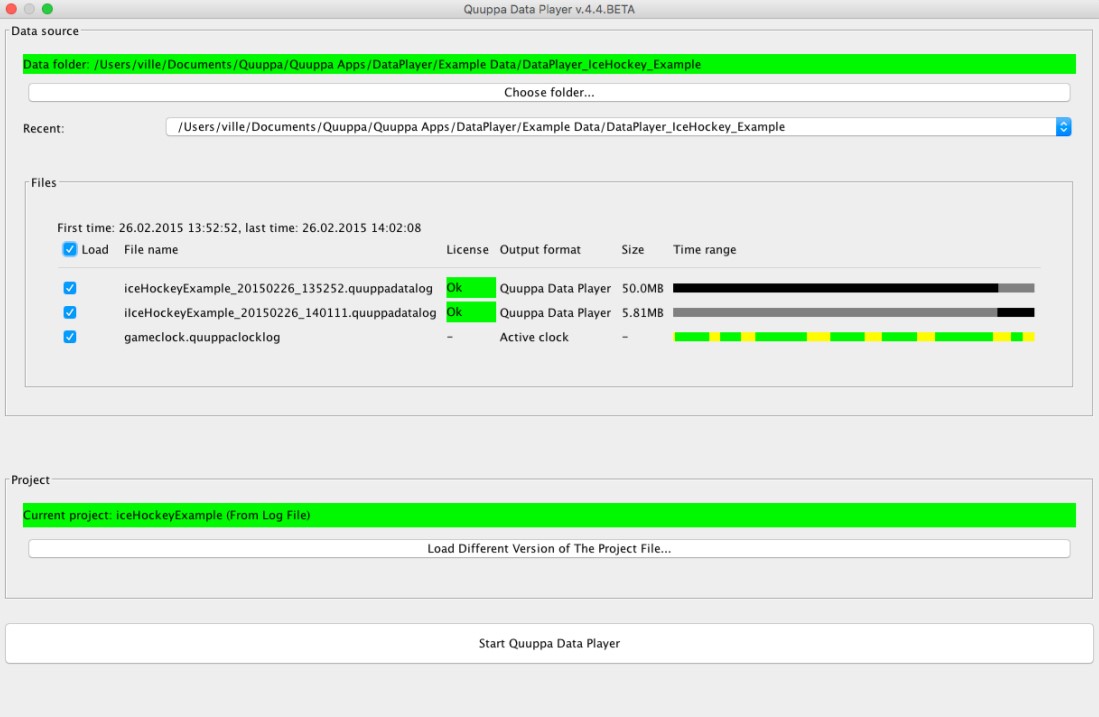This screenshot has width=1099, height=717.
Task: Uncheck iceHockeyExample_20150226_135252.quuppadatalog load checkbox
Action: (69, 288)
